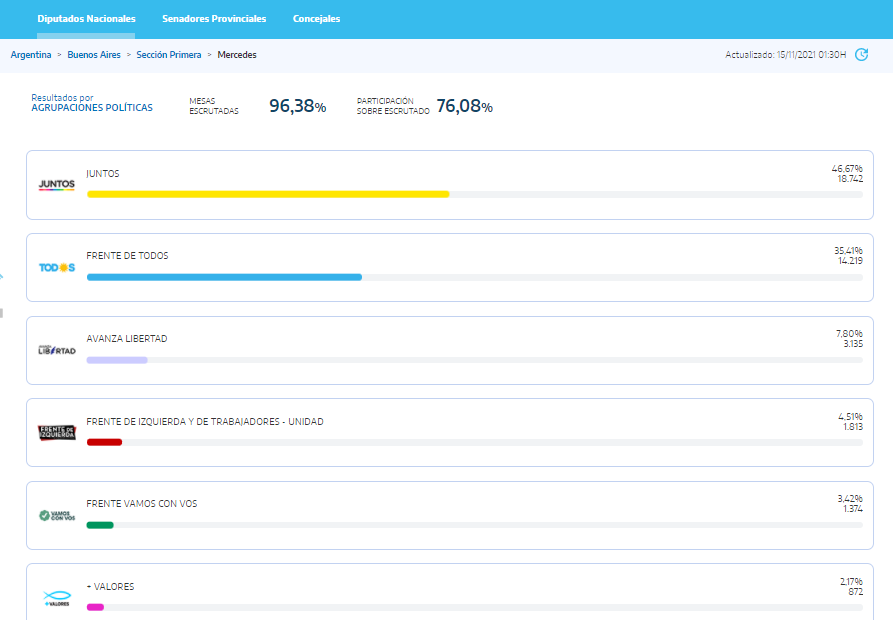This screenshot has height=620, width=893.
Task: Click the + Valores fish logo
Action: click(56, 597)
